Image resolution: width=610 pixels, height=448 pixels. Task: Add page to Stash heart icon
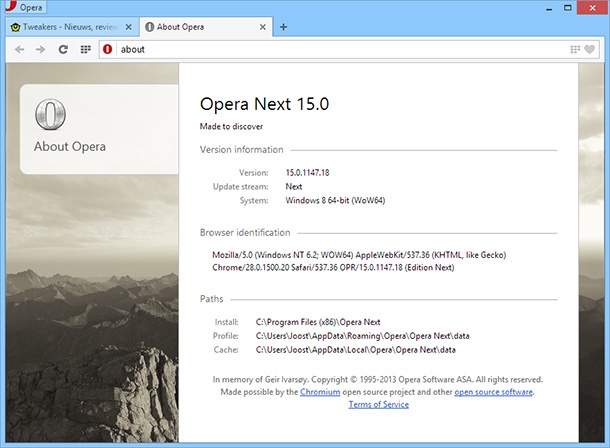click(590, 49)
